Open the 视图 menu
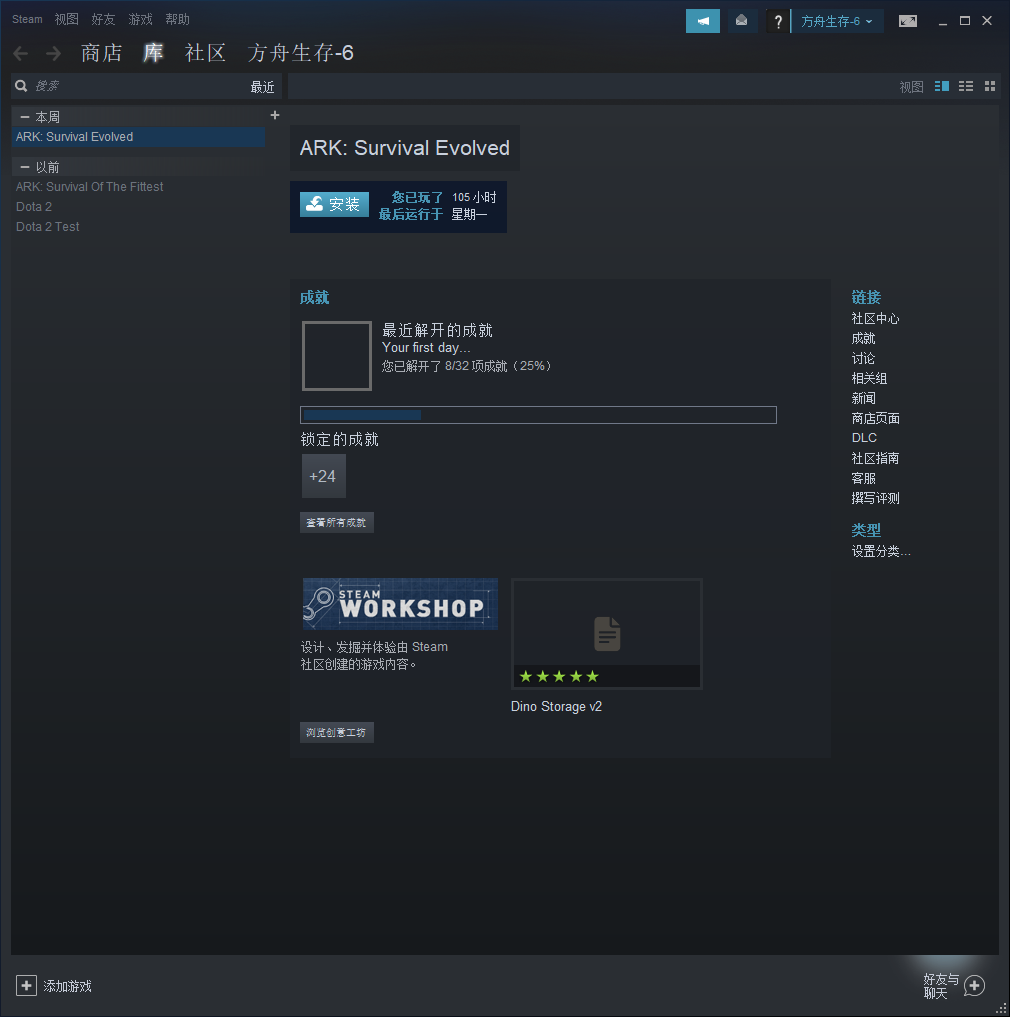Image resolution: width=1010 pixels, height=1017 pixels. tap(66, 19)
